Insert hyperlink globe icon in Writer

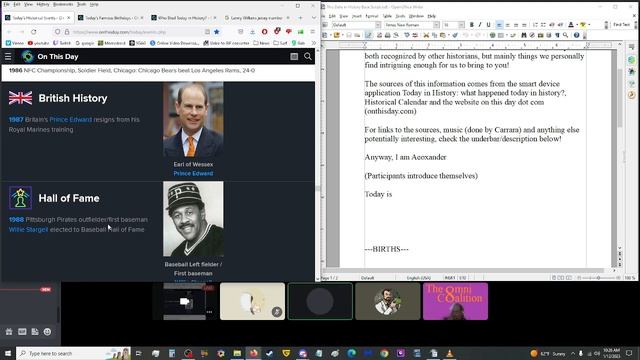(x=492, y=36)
